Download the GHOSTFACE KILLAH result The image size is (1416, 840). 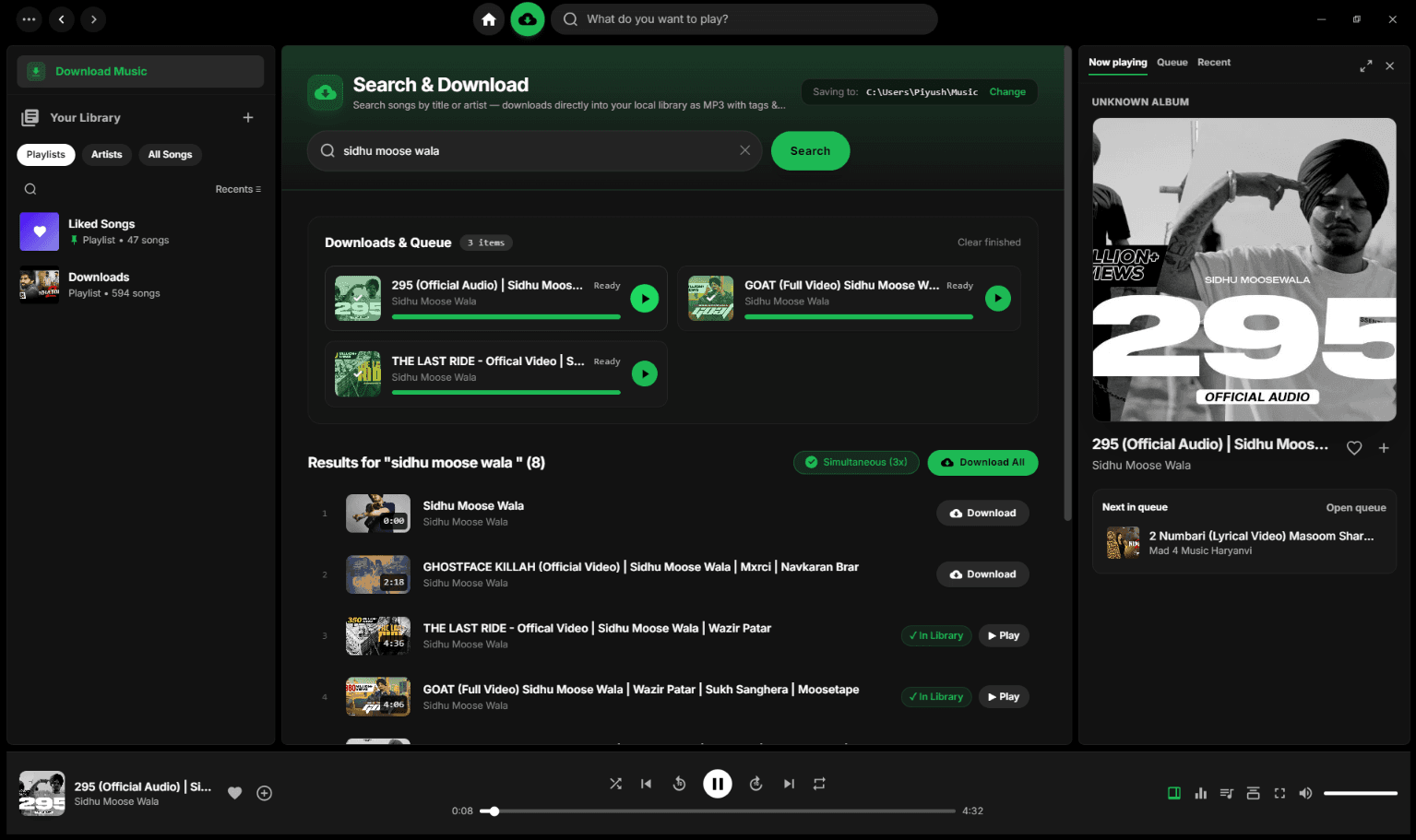pos(982,574)
